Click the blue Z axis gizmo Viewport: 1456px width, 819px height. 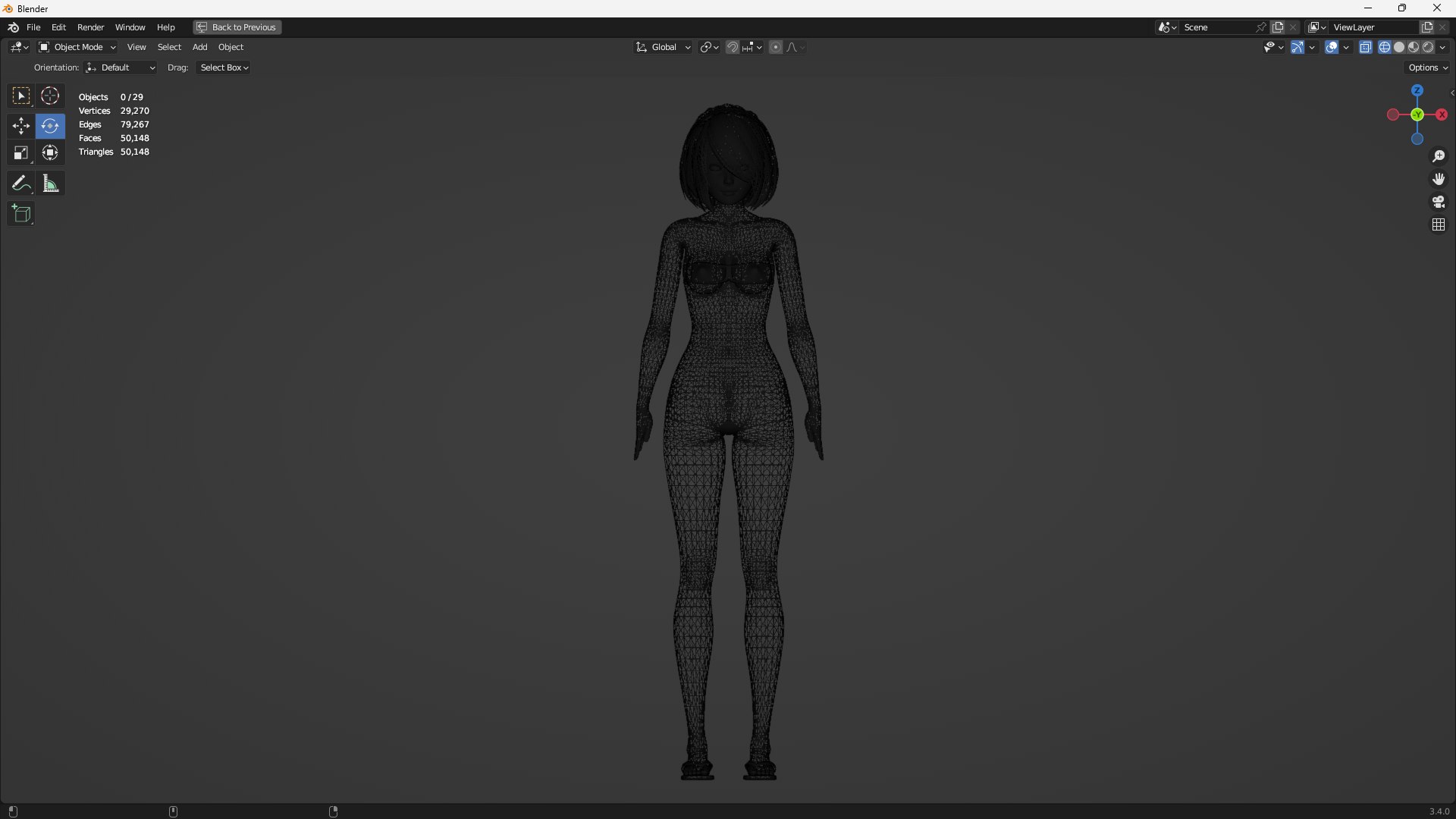(x=1417, y=90)
